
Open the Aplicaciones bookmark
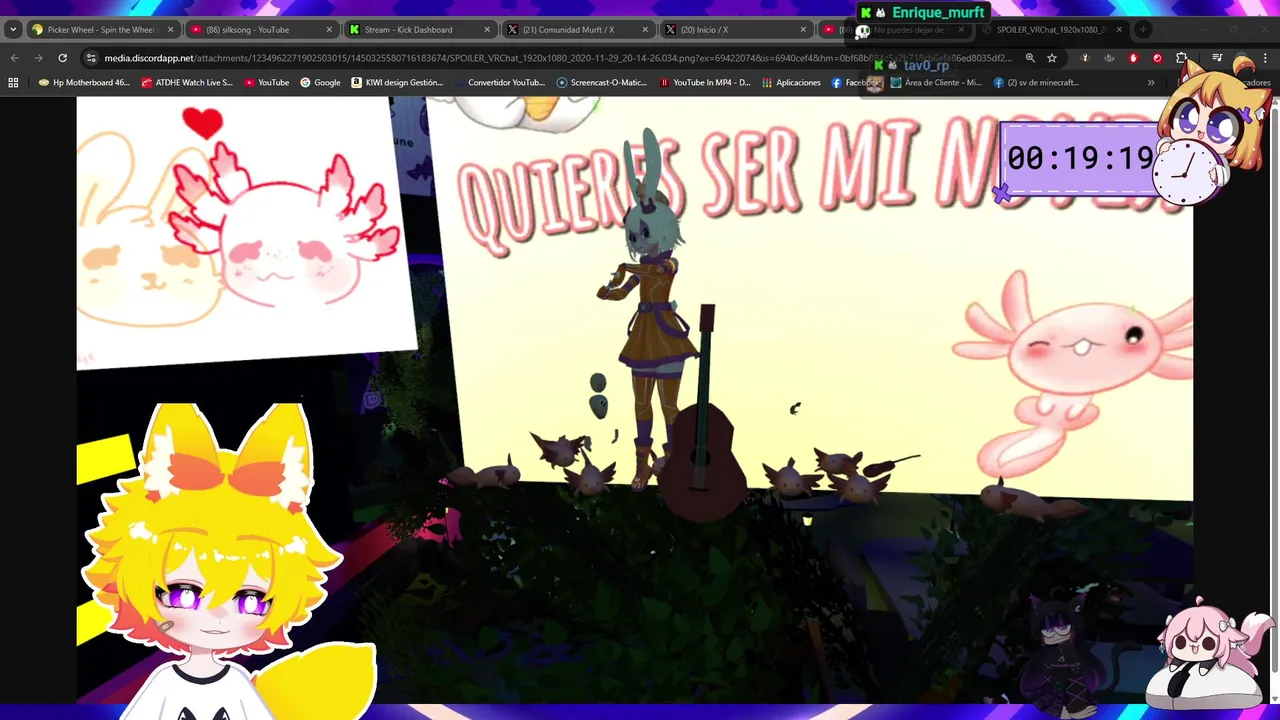[792, 83]
